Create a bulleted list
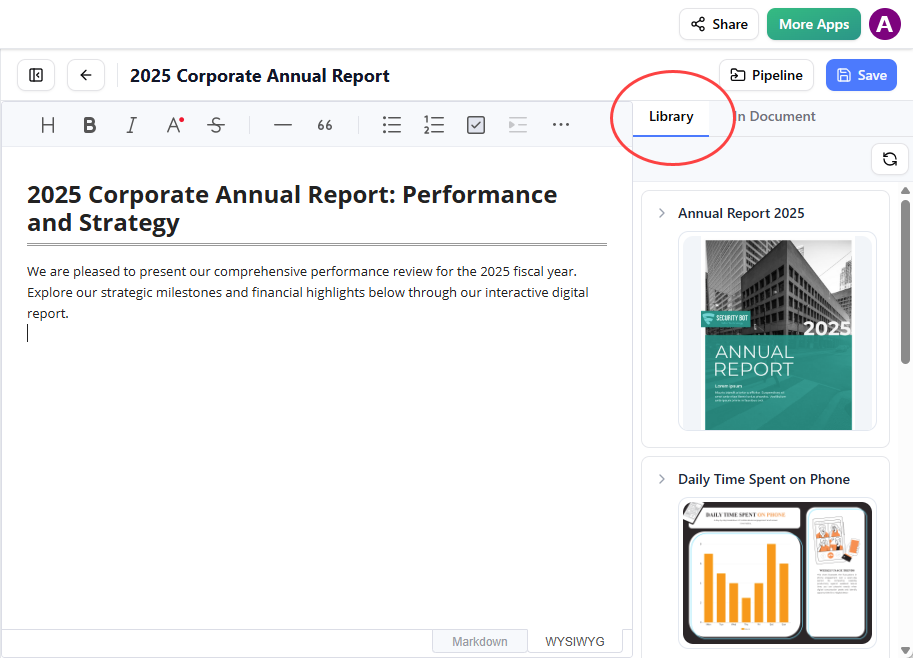 coord(392,125)
